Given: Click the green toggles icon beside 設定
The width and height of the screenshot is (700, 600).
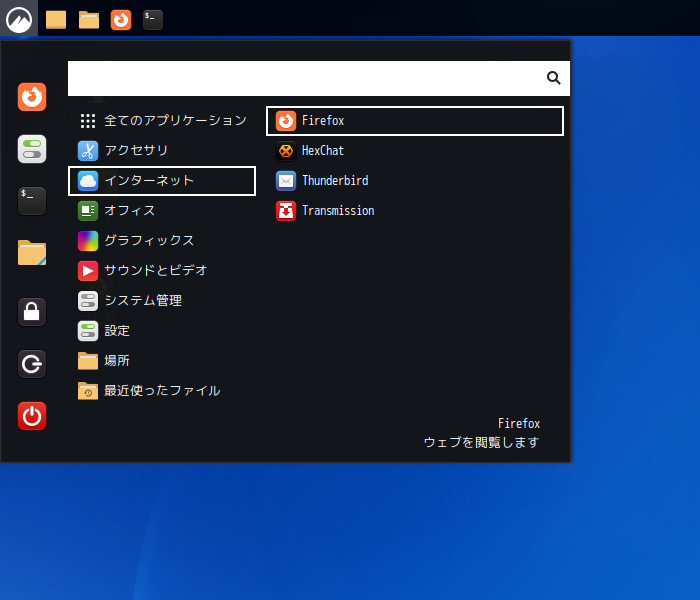Looking at the screenshot, I should 88,331.
